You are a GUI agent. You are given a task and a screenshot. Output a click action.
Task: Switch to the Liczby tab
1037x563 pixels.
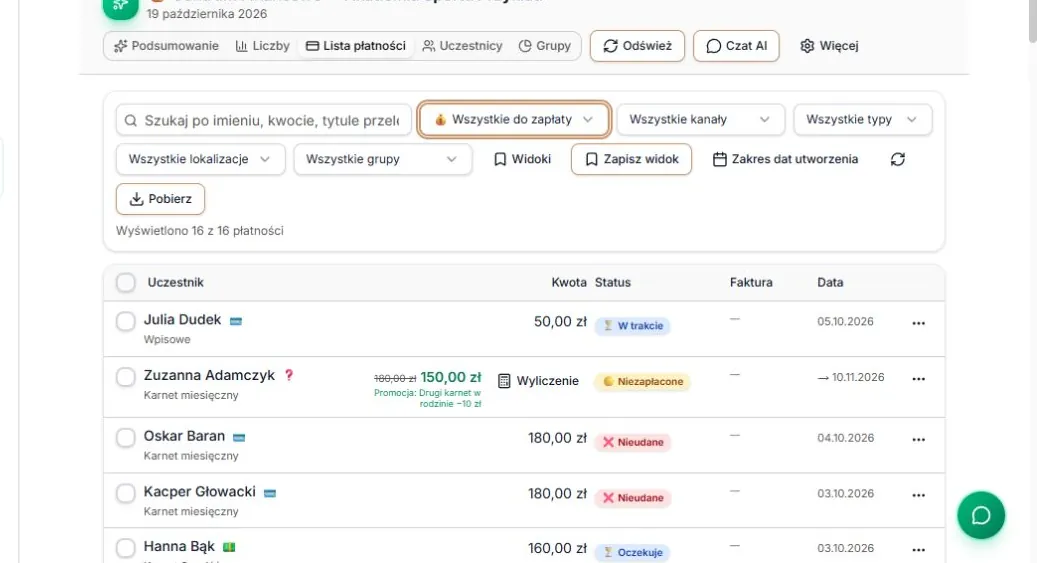263,46
